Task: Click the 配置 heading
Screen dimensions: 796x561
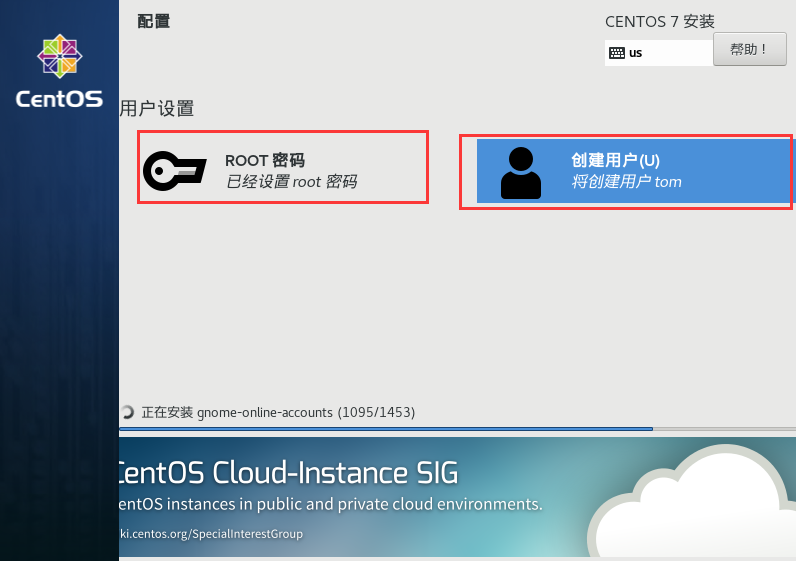Action: 154,21
